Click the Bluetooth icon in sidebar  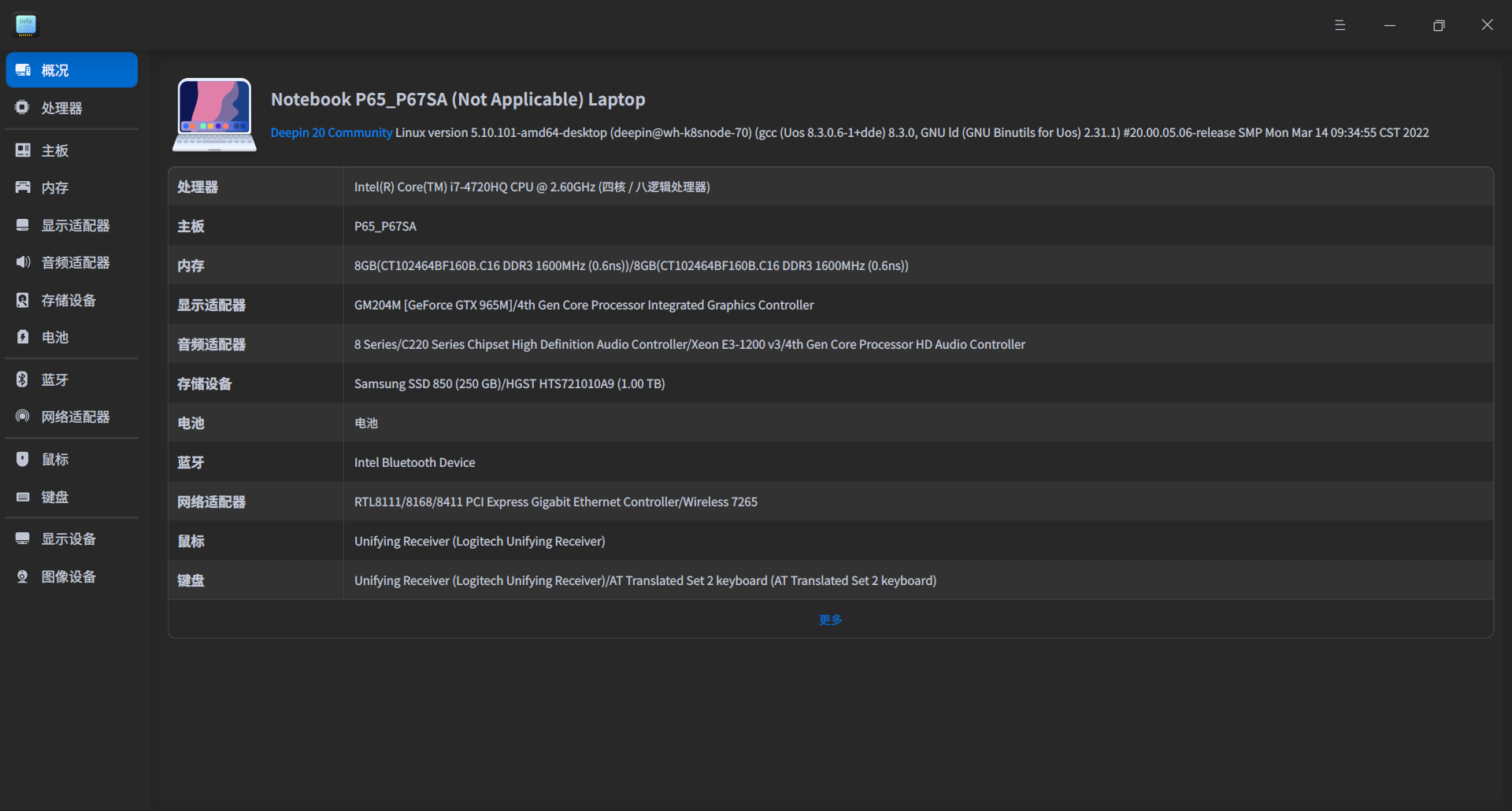[x=23, y=380]
